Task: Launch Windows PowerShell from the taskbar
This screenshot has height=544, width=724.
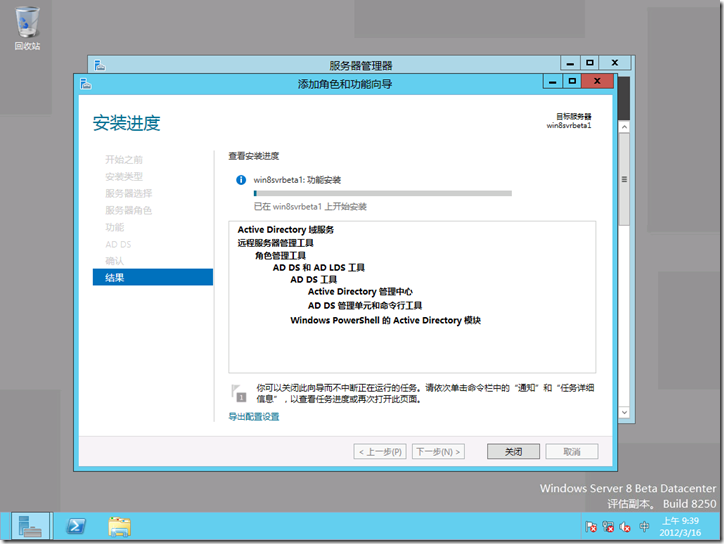Action: point(76,526)
